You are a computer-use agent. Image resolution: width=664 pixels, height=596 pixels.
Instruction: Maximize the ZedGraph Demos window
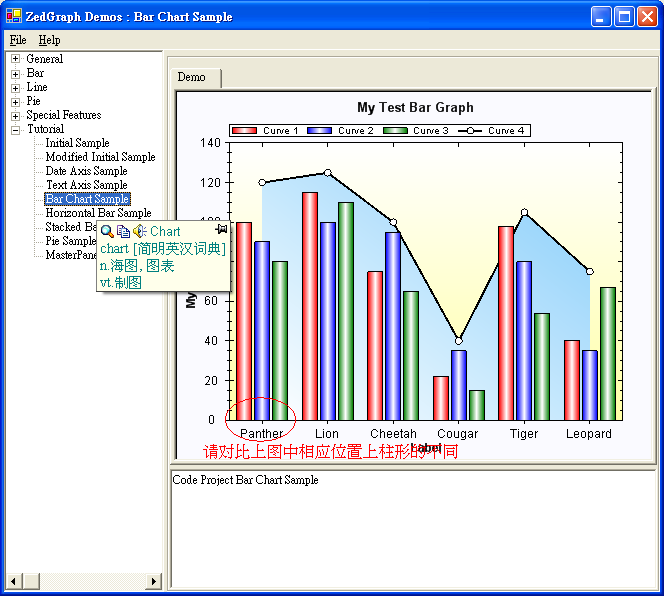coord(624,17)
